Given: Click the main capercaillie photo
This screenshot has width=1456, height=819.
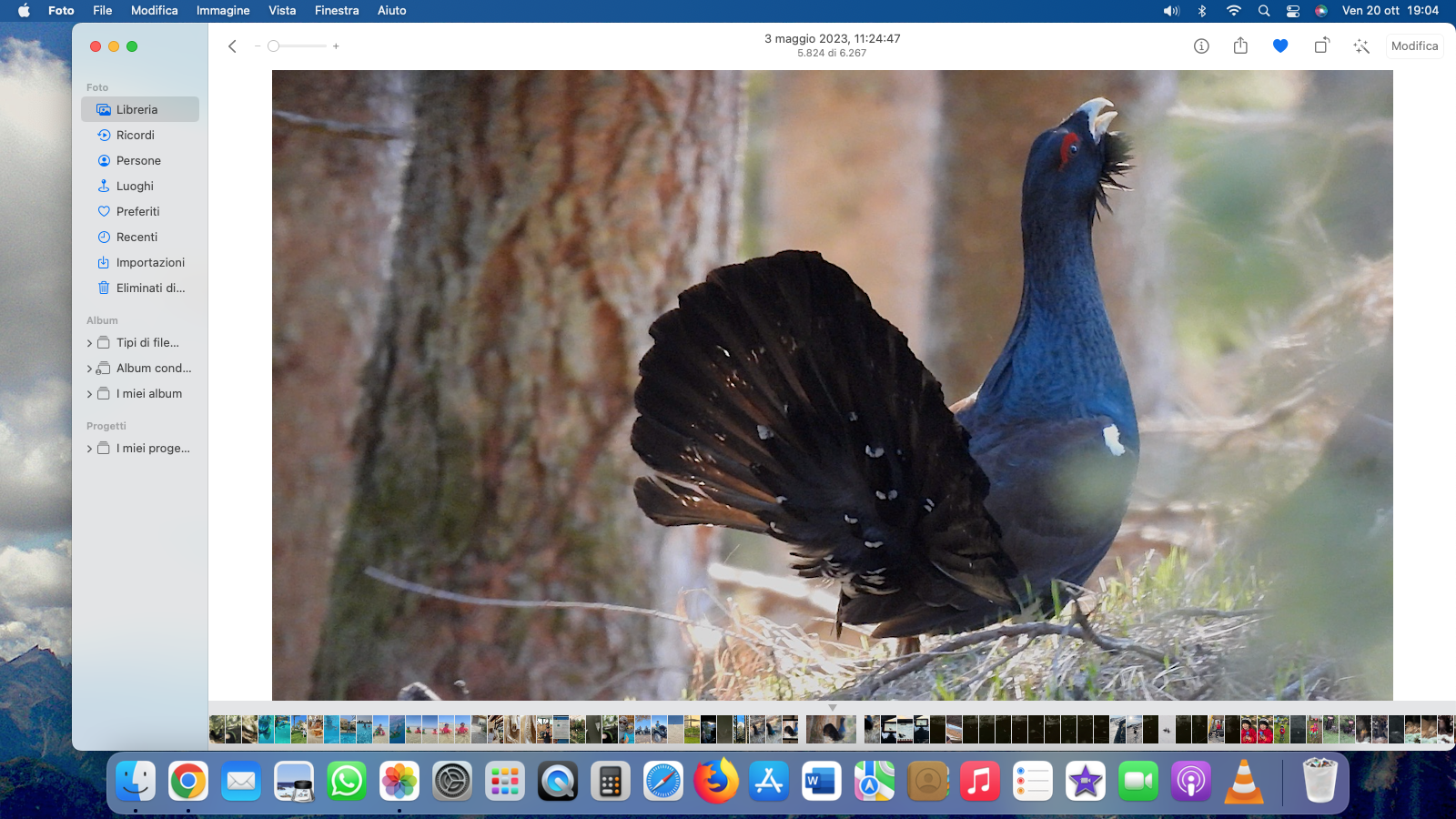Looking at the screenshot, I should (832, 385).
